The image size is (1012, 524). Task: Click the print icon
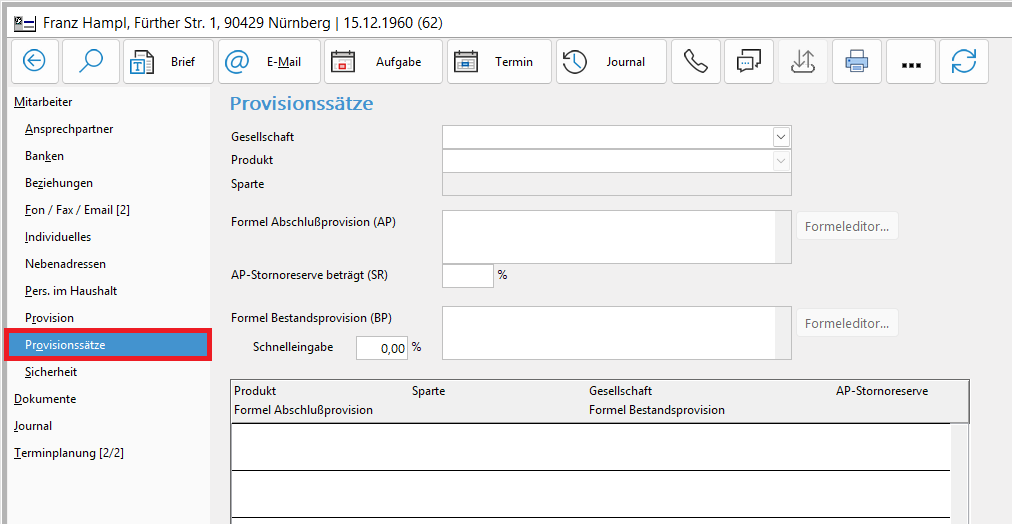point(857,62)
